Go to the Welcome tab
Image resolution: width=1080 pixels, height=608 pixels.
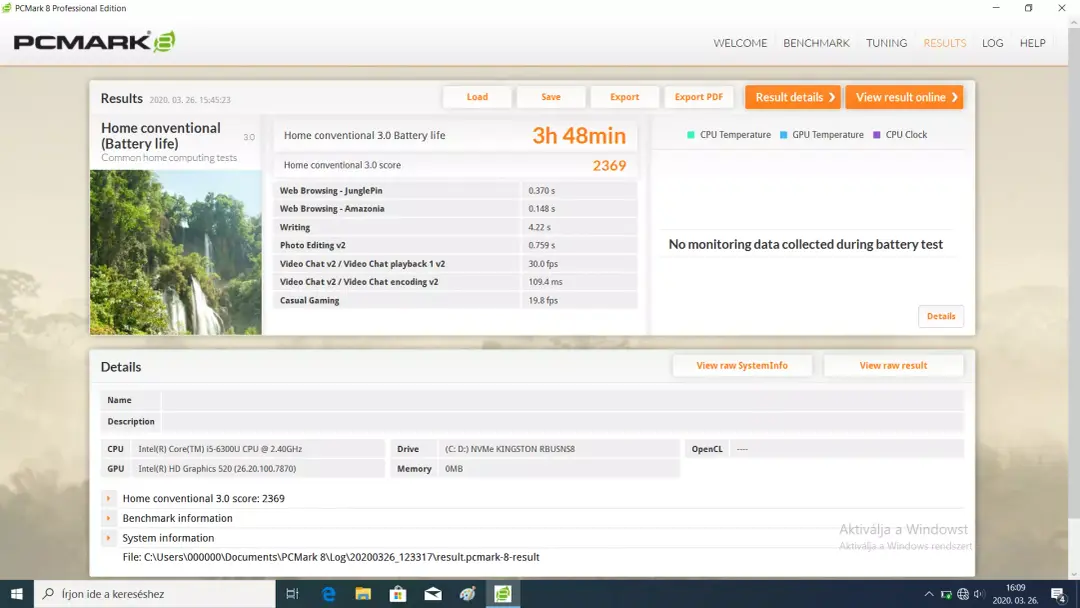[x=740, y=43]
